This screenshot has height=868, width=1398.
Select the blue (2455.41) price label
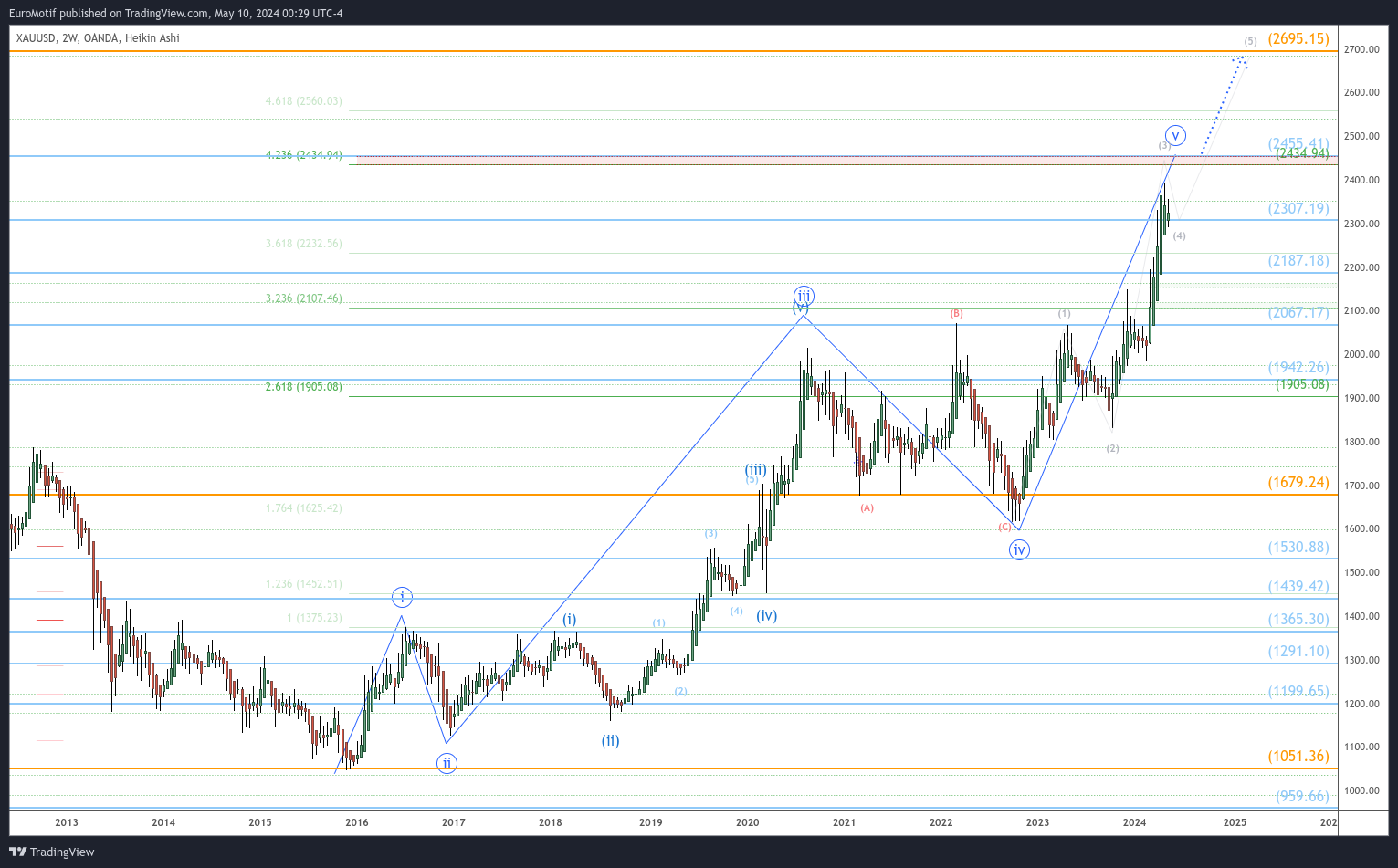coord(1298,143)
